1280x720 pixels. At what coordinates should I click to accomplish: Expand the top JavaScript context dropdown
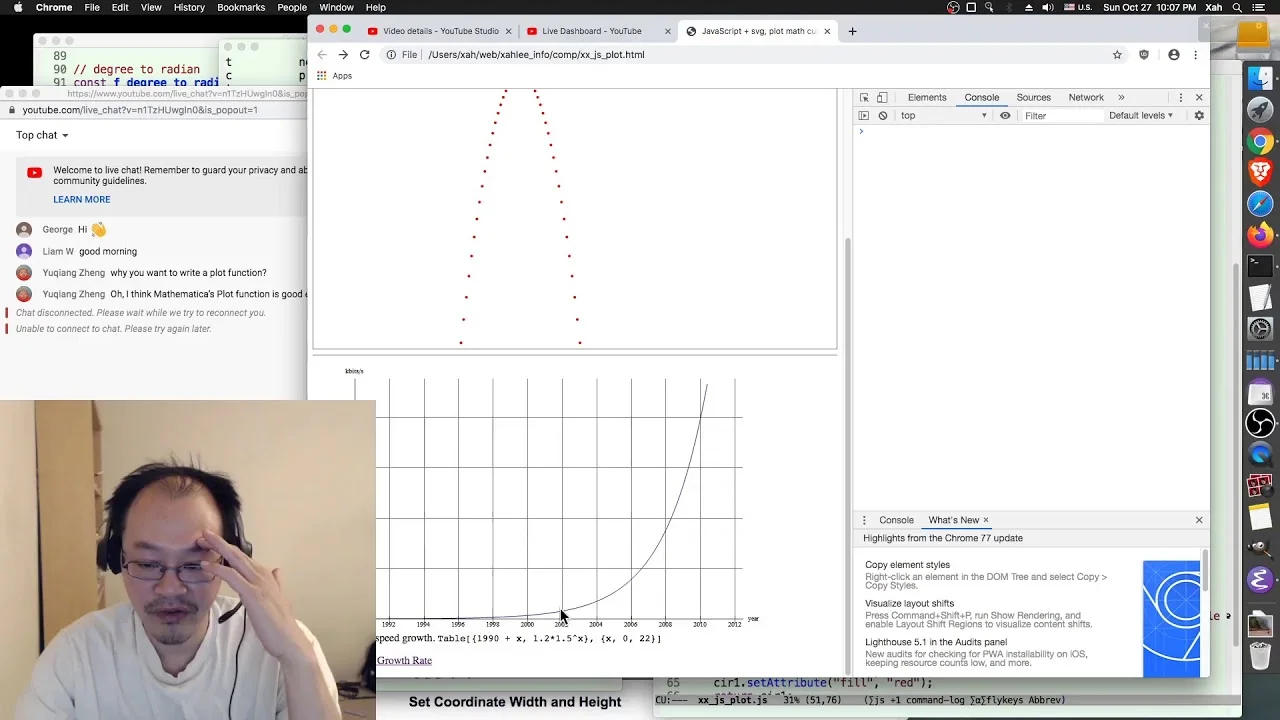coord(944,116)
